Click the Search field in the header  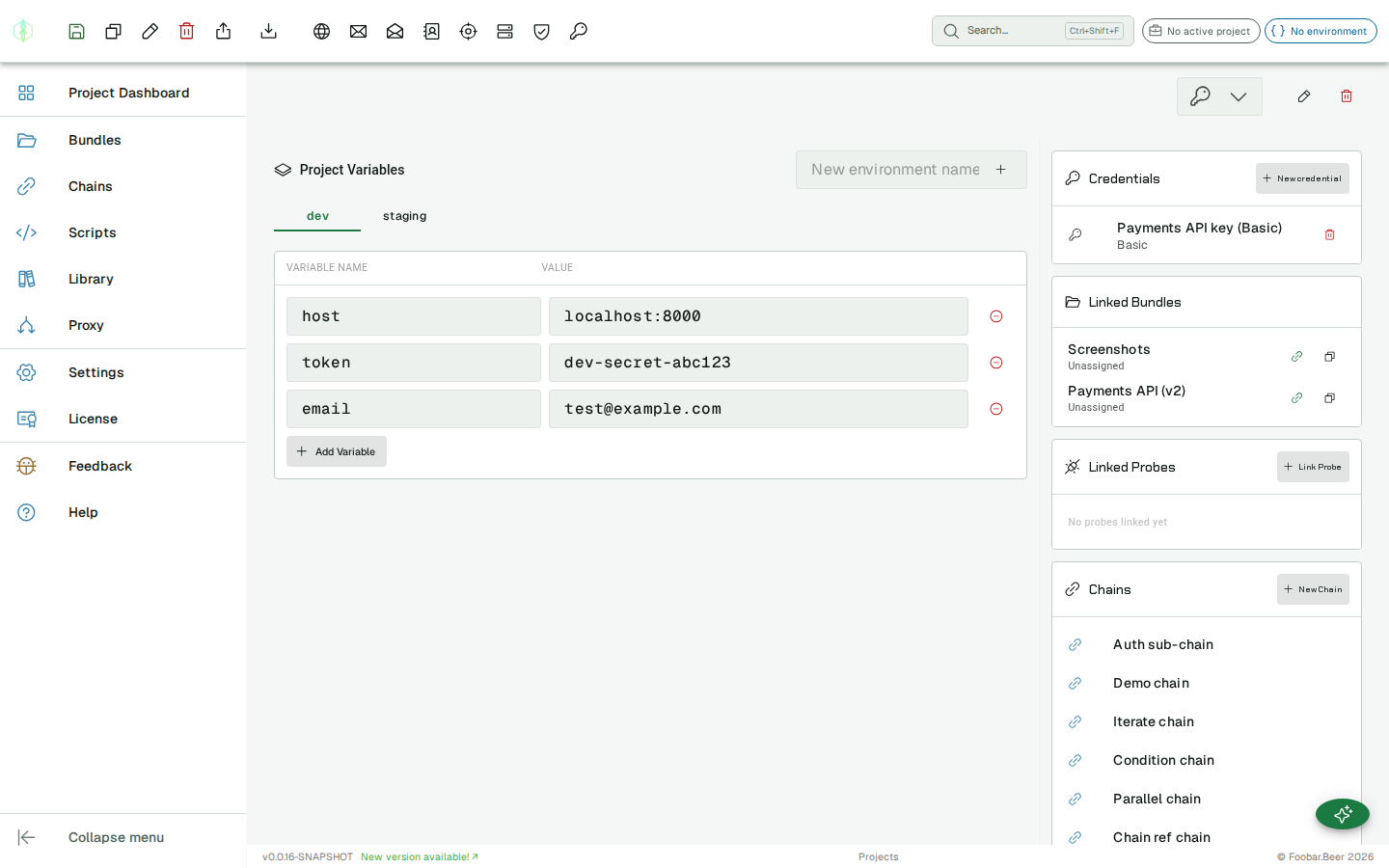click(x=1033, y=31)
